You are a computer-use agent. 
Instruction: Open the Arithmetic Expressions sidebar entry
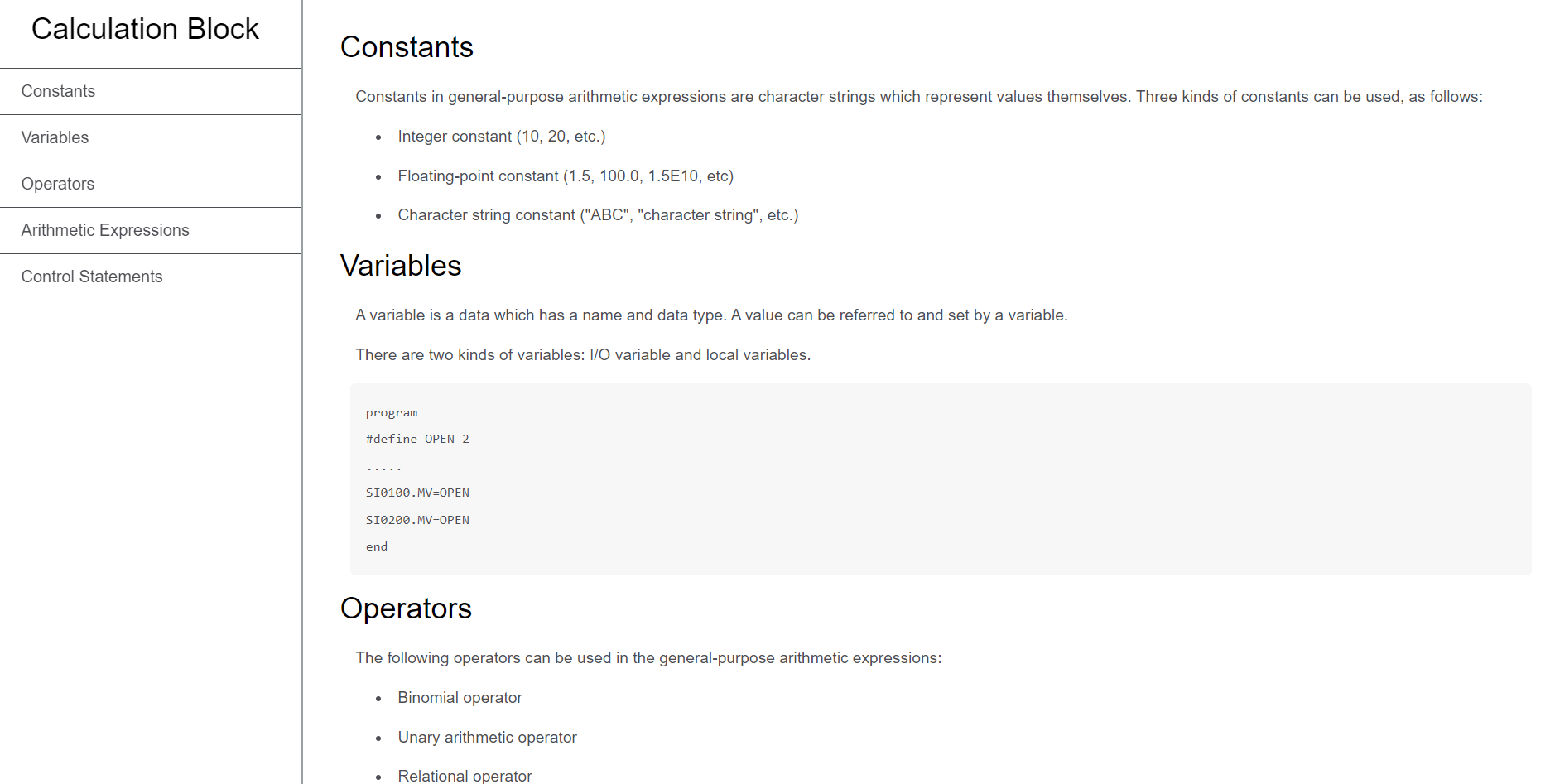coord(105,230)
